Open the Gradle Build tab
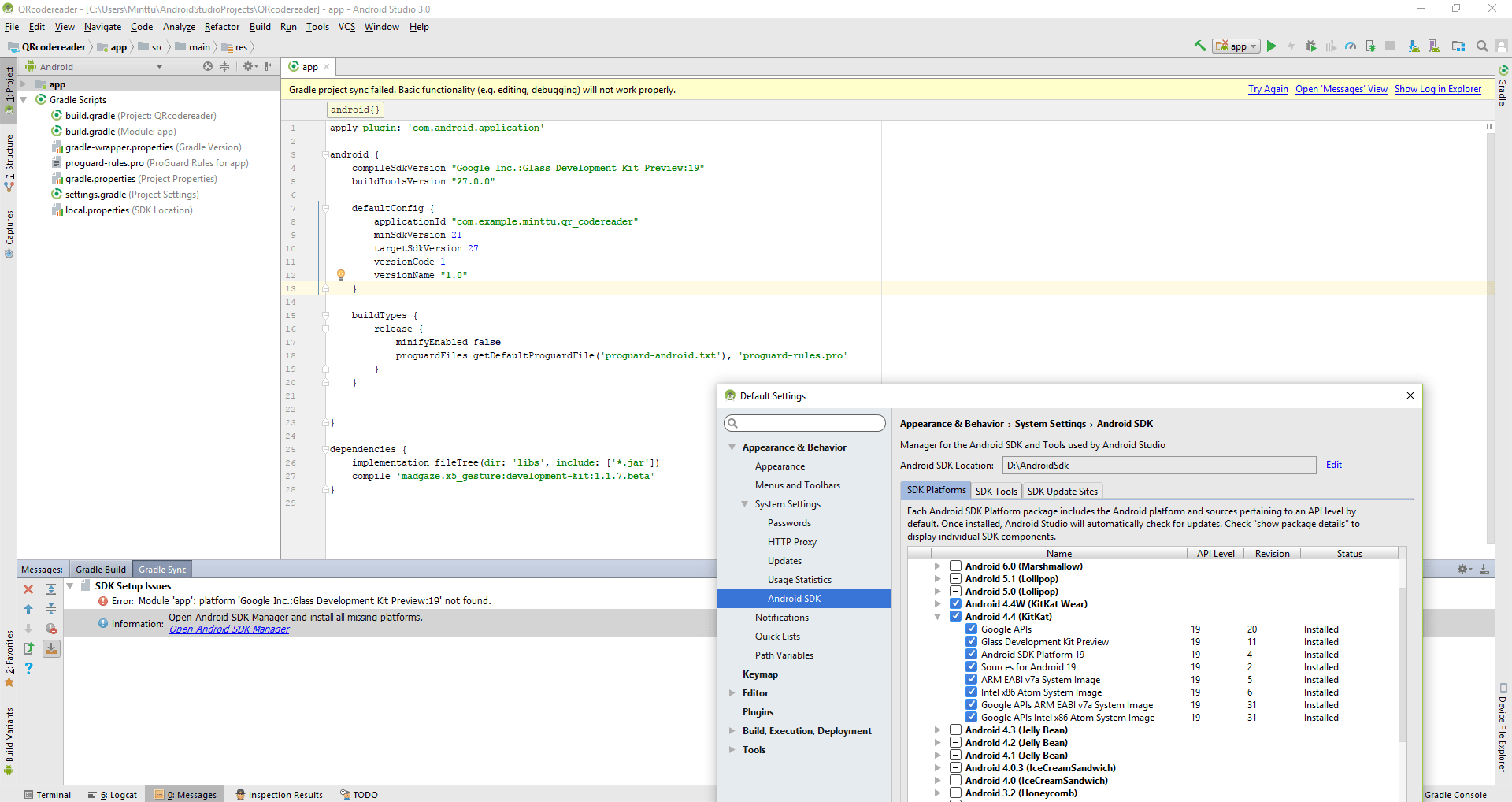Screen dimensions: 1512x802 coord(100,569)
